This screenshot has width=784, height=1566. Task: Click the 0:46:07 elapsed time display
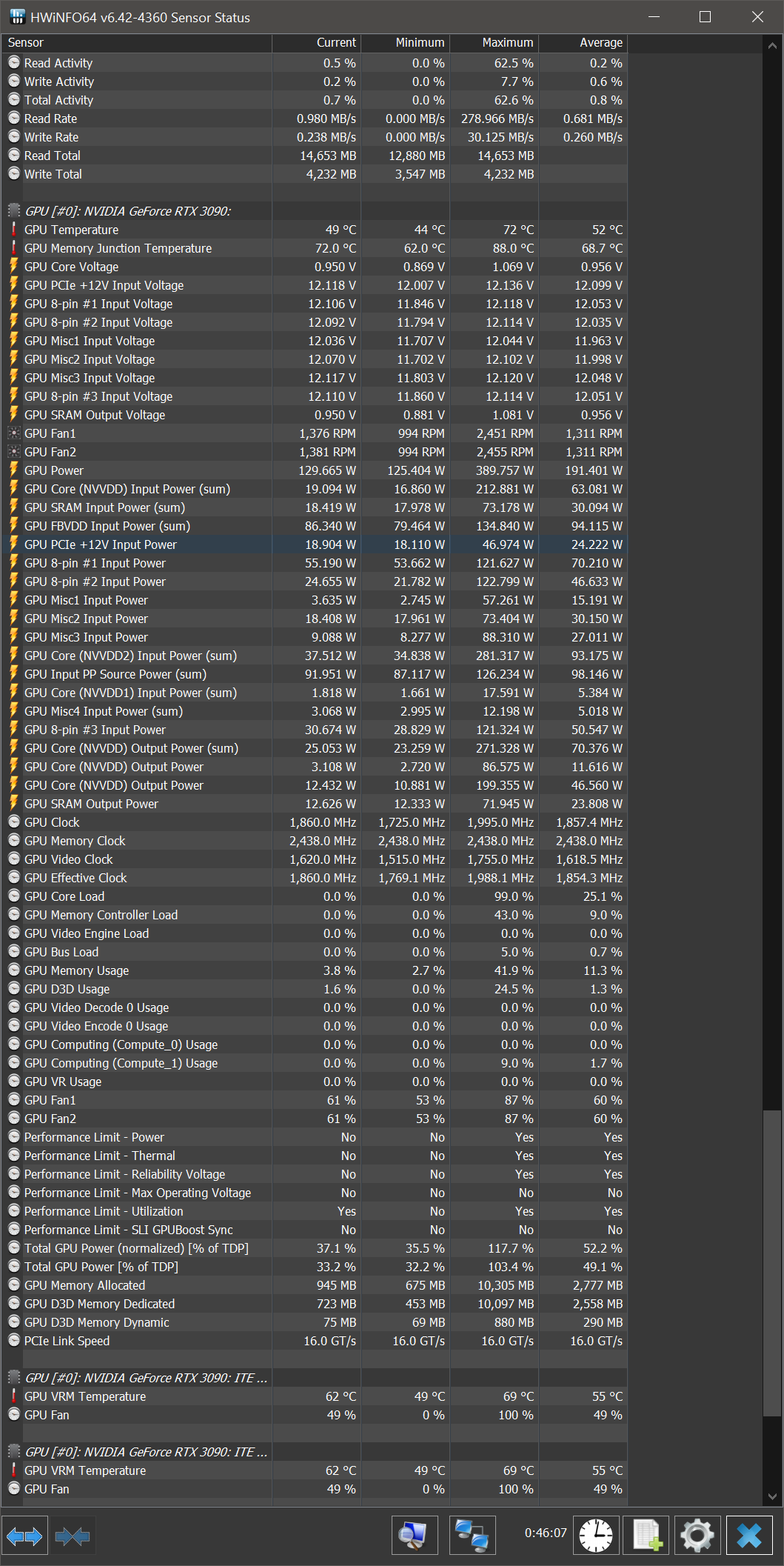click(546, 1533)
